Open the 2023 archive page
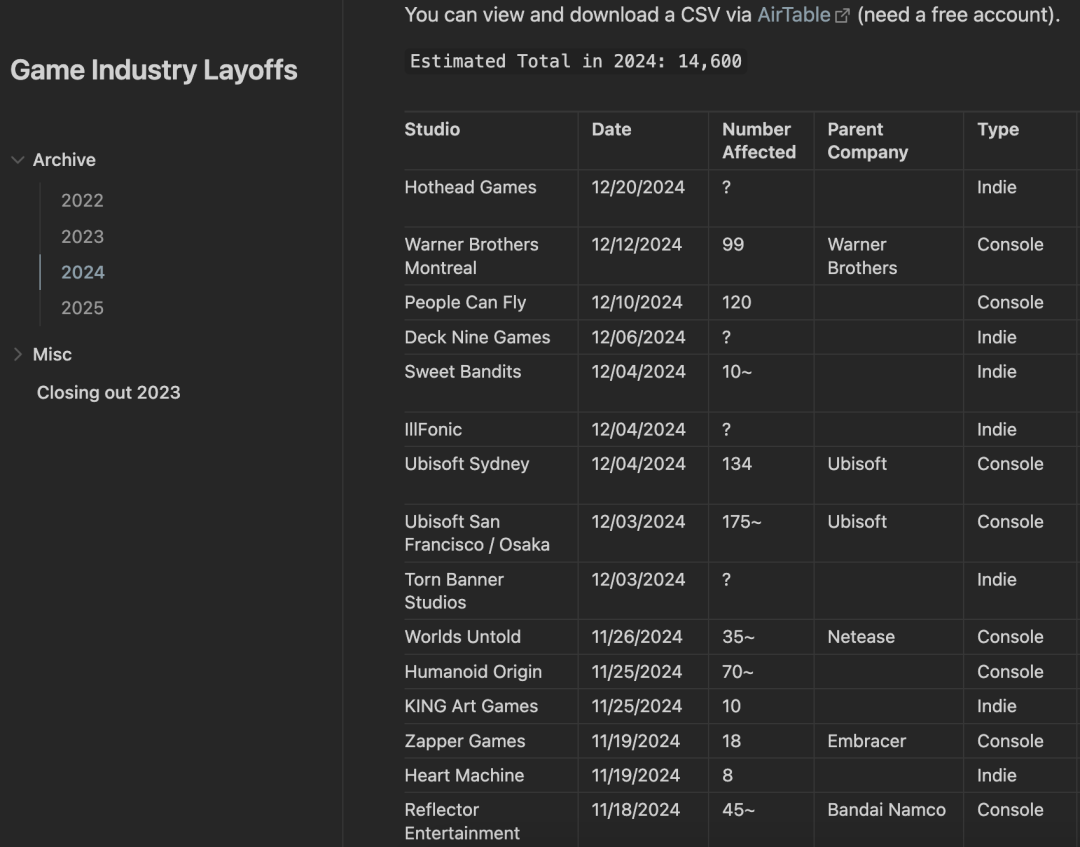The image size is (1080, 847). point(82,237)
